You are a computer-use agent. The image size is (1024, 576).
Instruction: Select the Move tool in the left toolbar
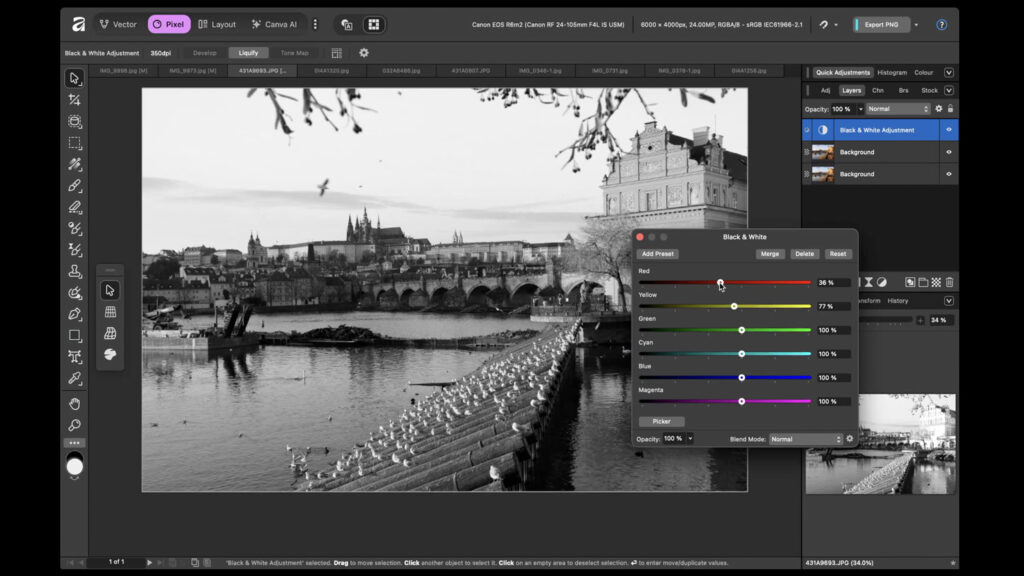tap(74, 80)
